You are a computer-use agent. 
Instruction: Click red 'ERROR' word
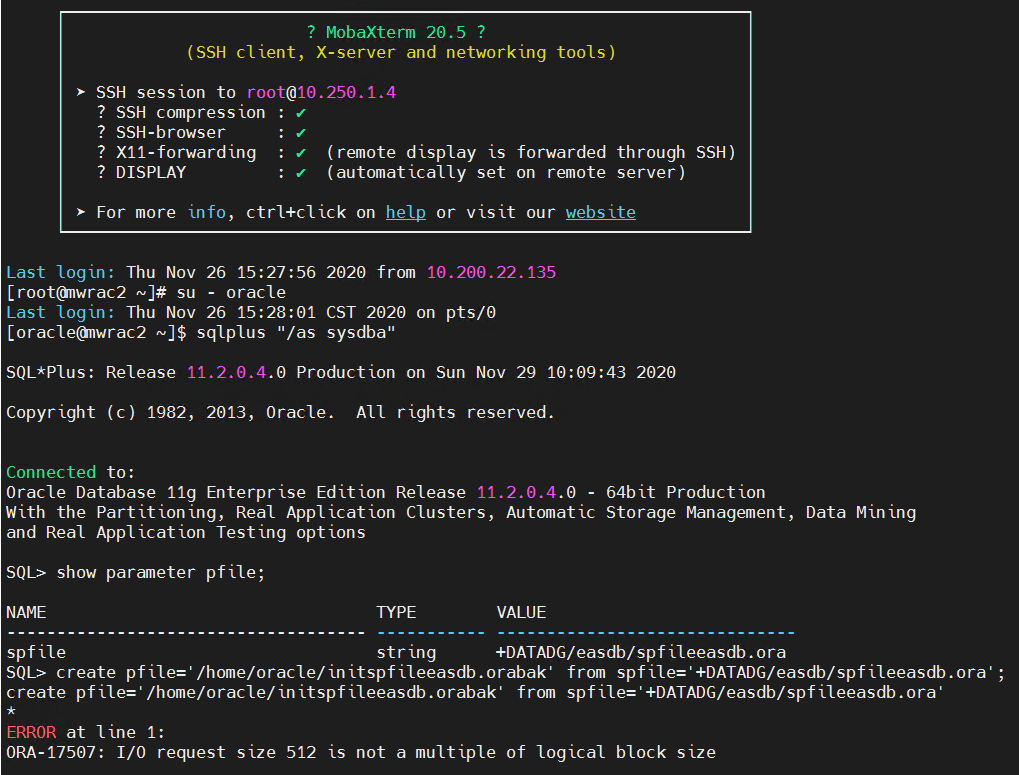pos(31,732)
